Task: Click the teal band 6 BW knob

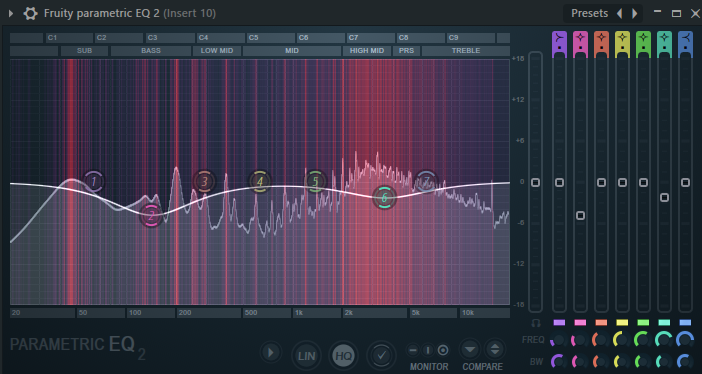Action: tap(664, 361)
